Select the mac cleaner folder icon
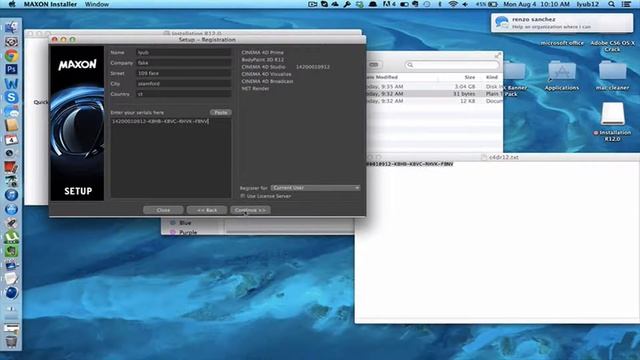The width and height of the screenshot is (640, 360). tap(612, 76)
